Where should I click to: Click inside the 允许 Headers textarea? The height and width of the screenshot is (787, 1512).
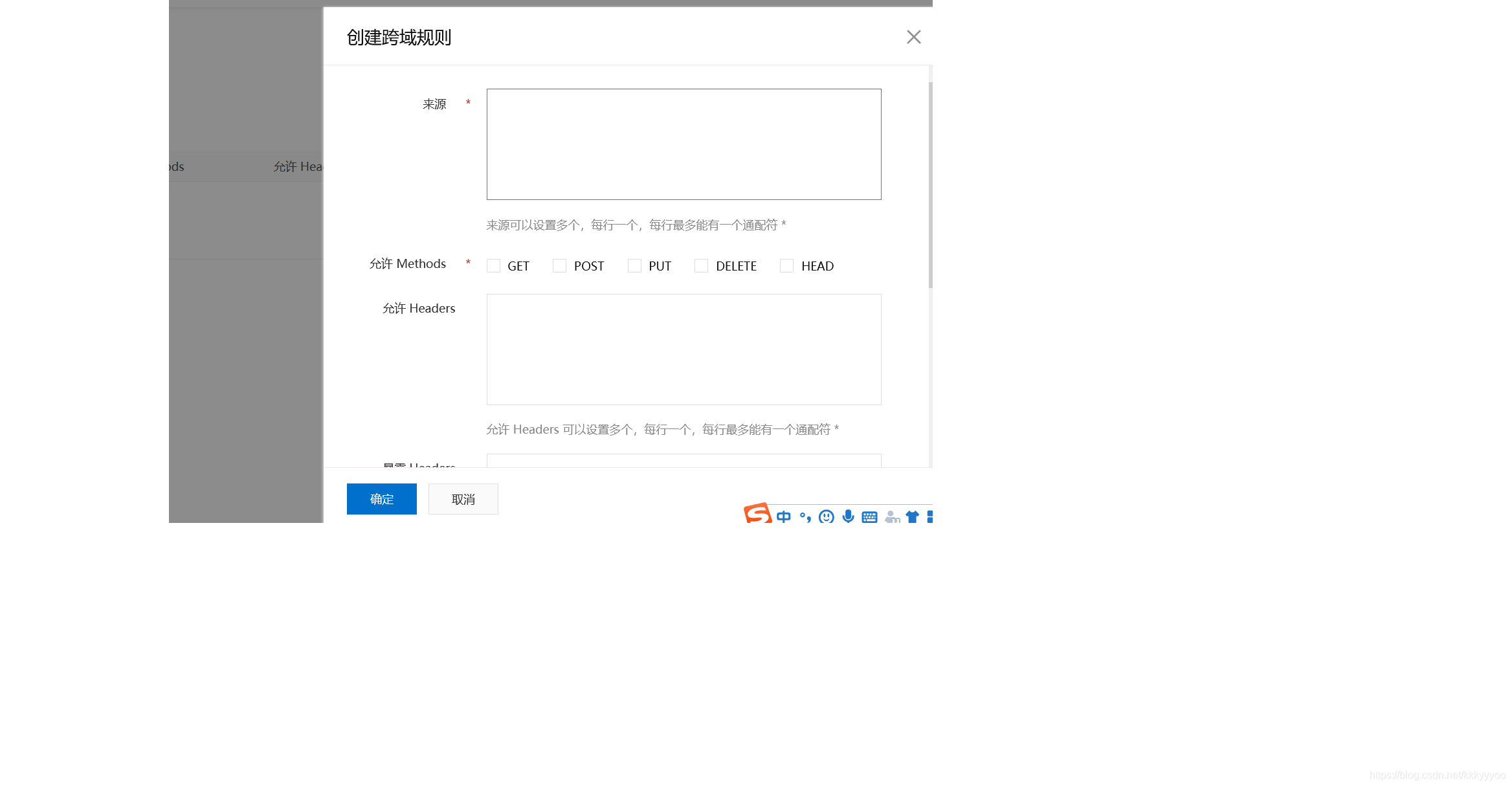(x=684, y=349)
